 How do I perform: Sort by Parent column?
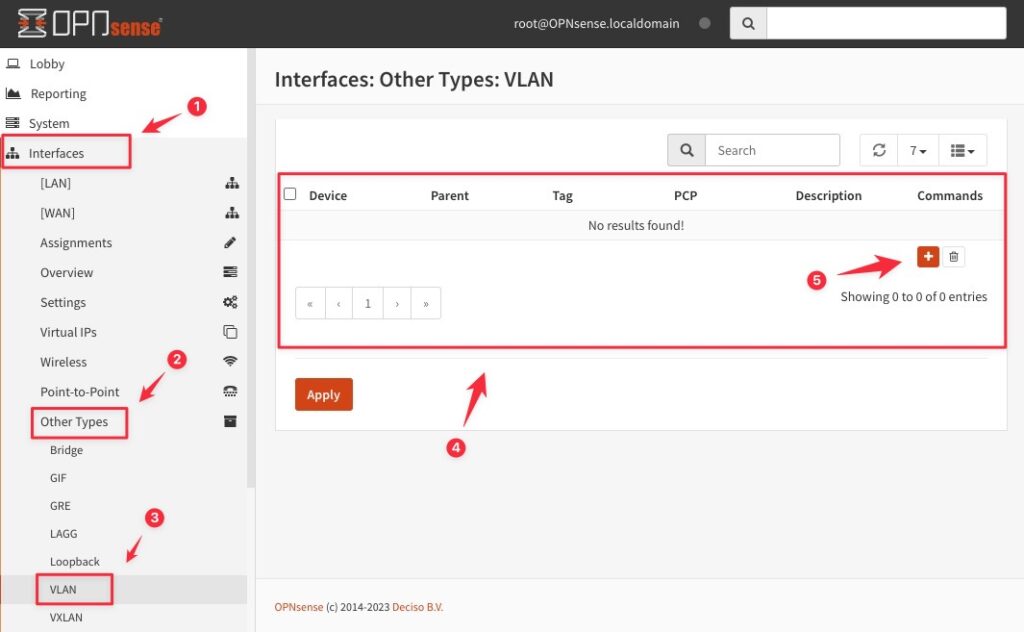(449, 196)
